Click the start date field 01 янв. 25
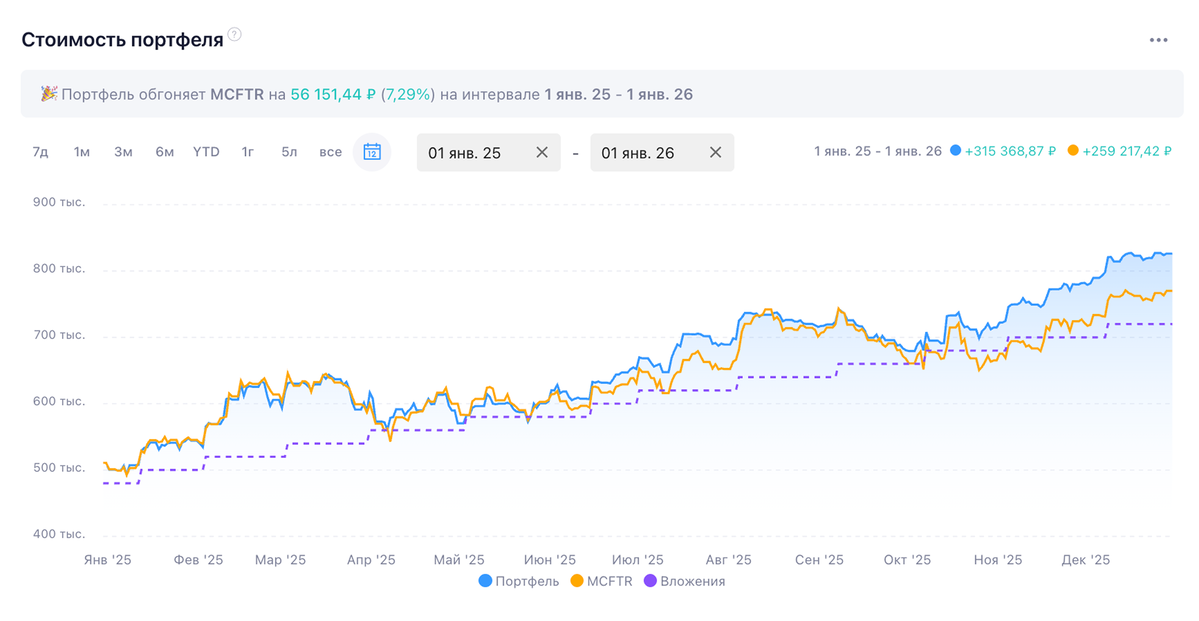Screen dimensions: 1199x621 tap(465, 153)
